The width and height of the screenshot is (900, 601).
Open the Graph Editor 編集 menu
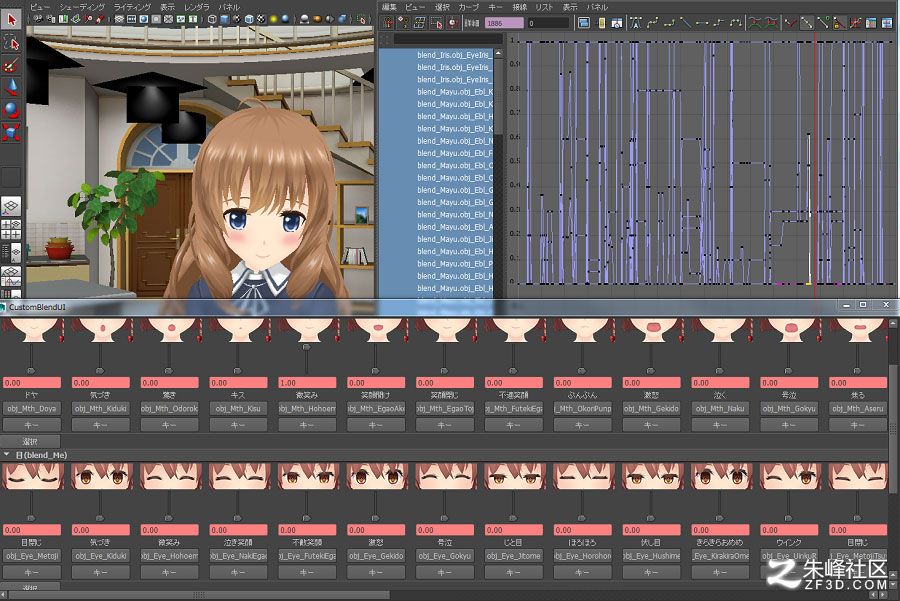pos(389,6)
